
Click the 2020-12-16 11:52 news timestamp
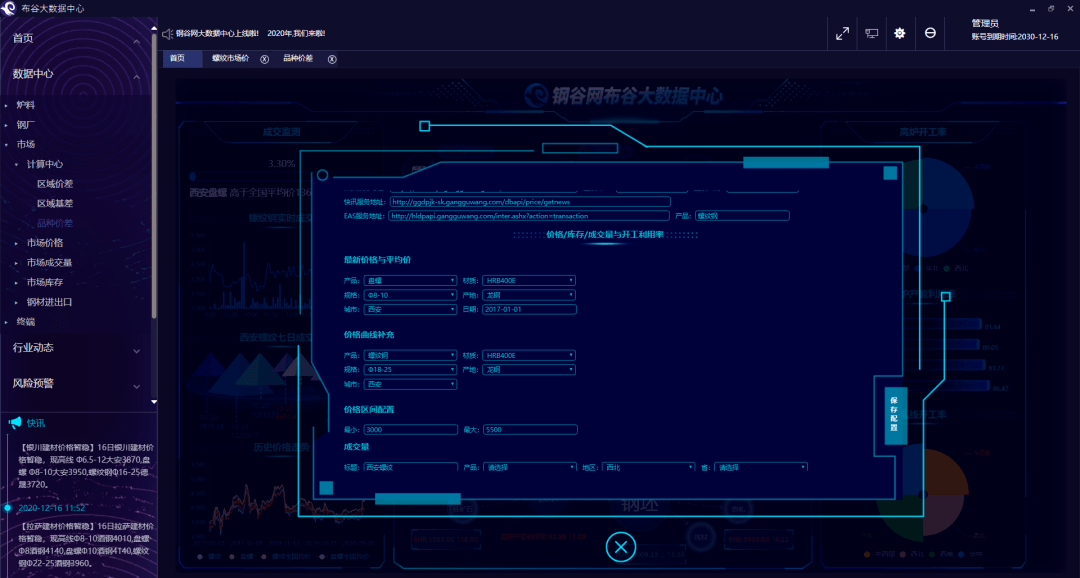pyautogui.click(x=52, y=508)
